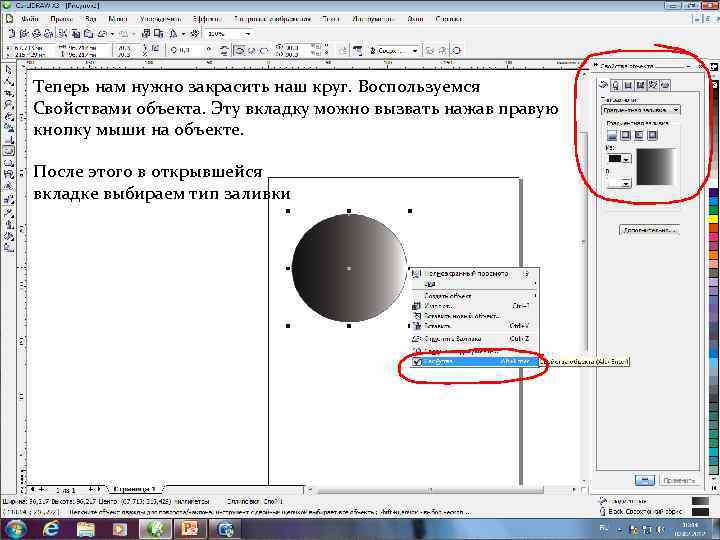Pick the green swatch in color palette
The image size is (720, 540).
click(714, 211)
